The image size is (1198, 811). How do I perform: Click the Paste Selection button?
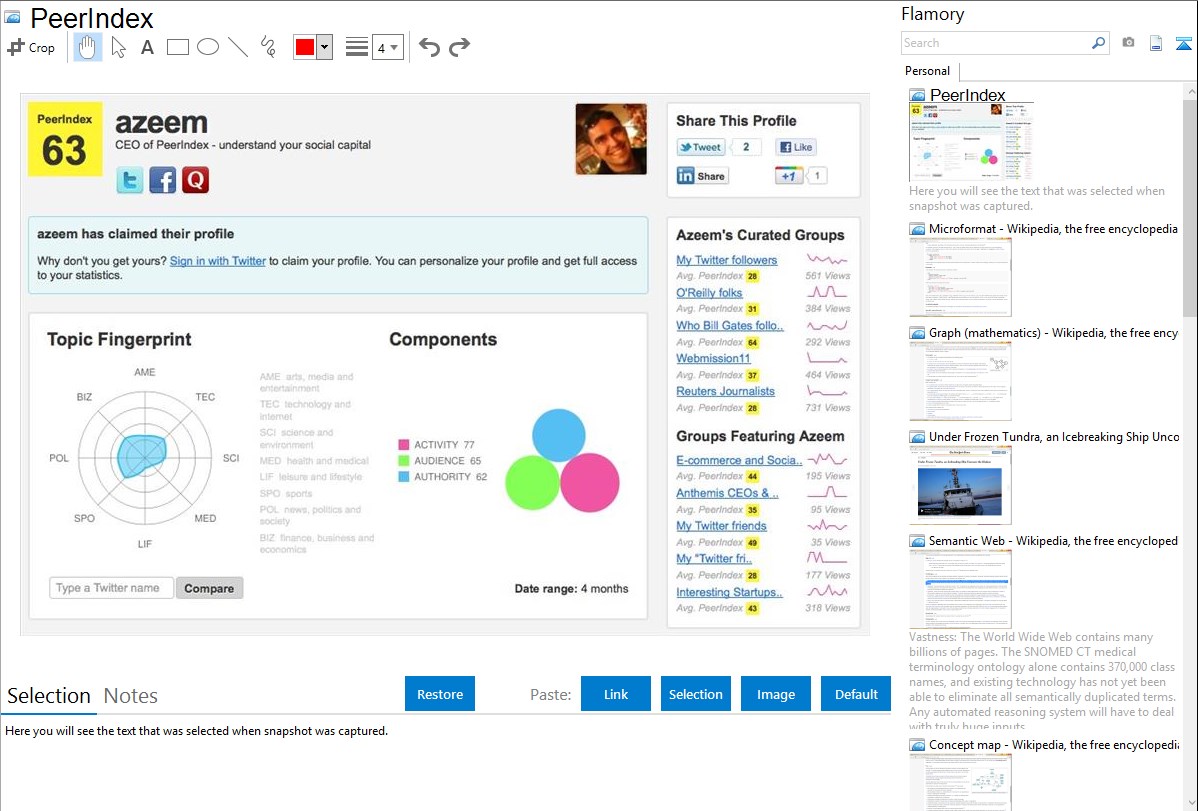695,694
